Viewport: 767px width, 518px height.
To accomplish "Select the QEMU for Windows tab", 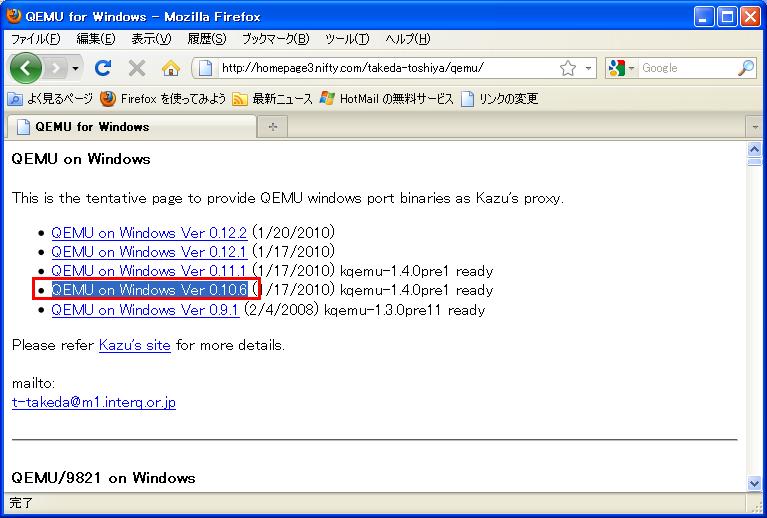I will click(131, 127).
